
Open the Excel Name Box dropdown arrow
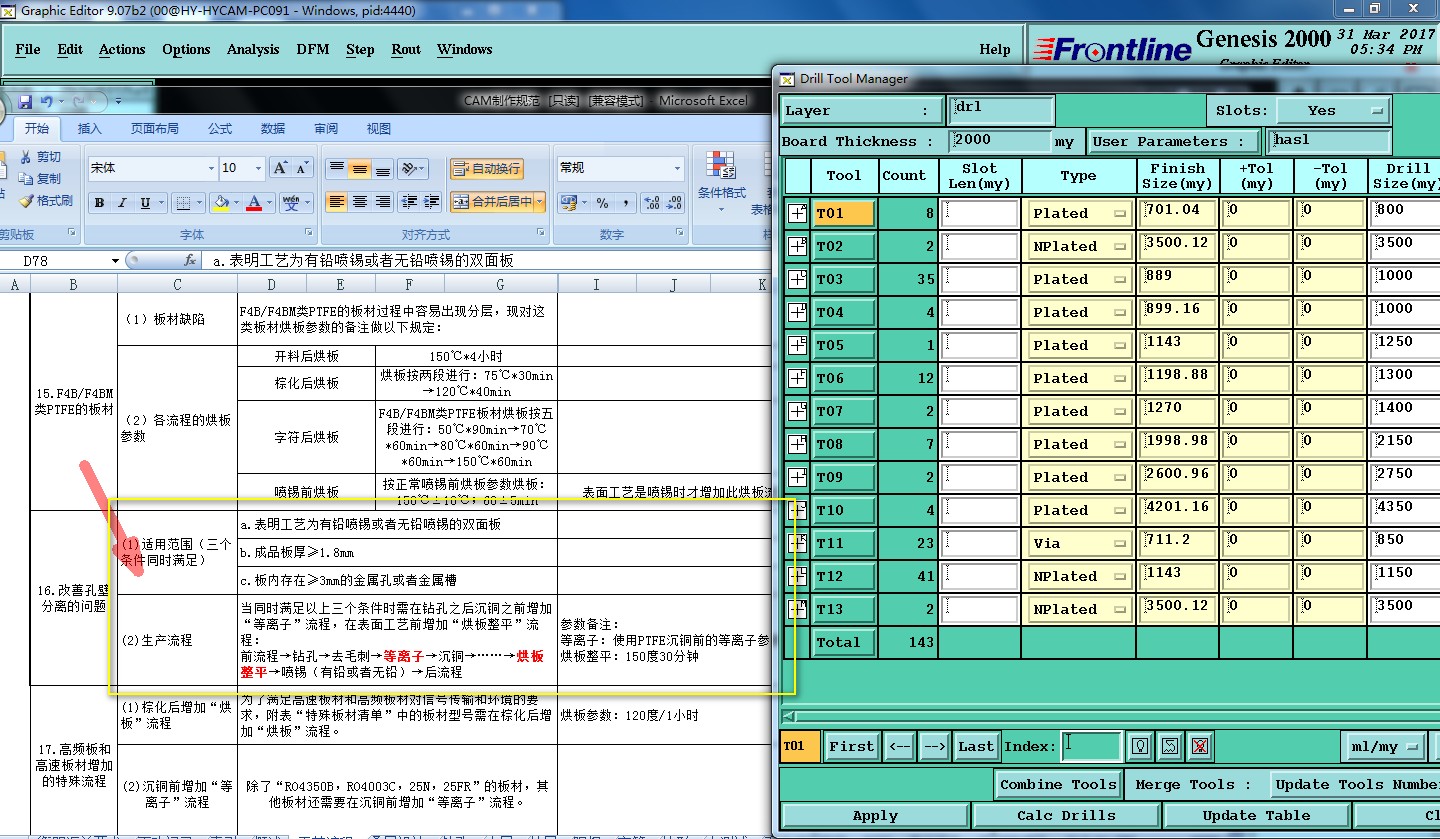(115, 260)
